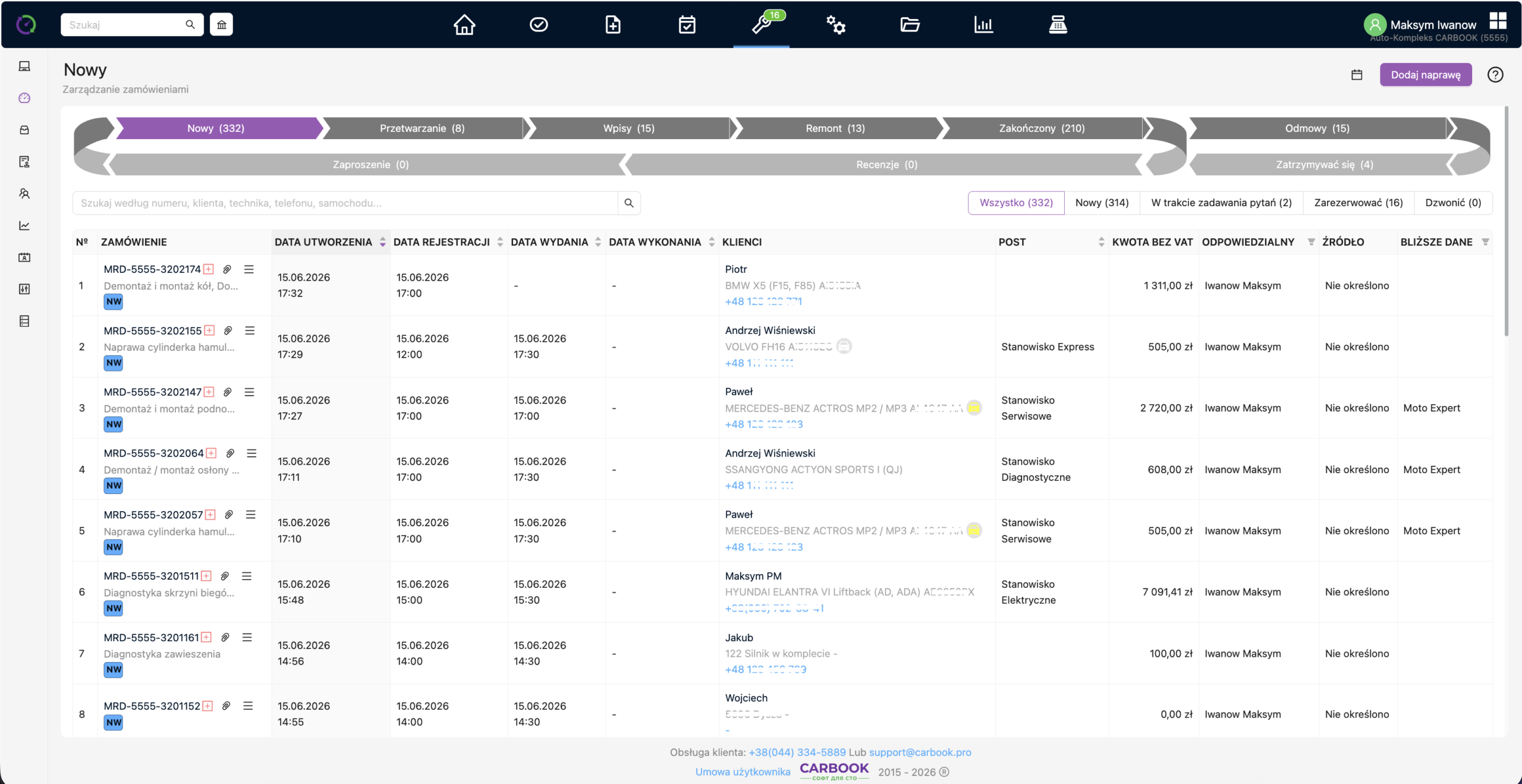Open the folder directories icon
This screenshot has width=1522, height=784.
(910, 25)
